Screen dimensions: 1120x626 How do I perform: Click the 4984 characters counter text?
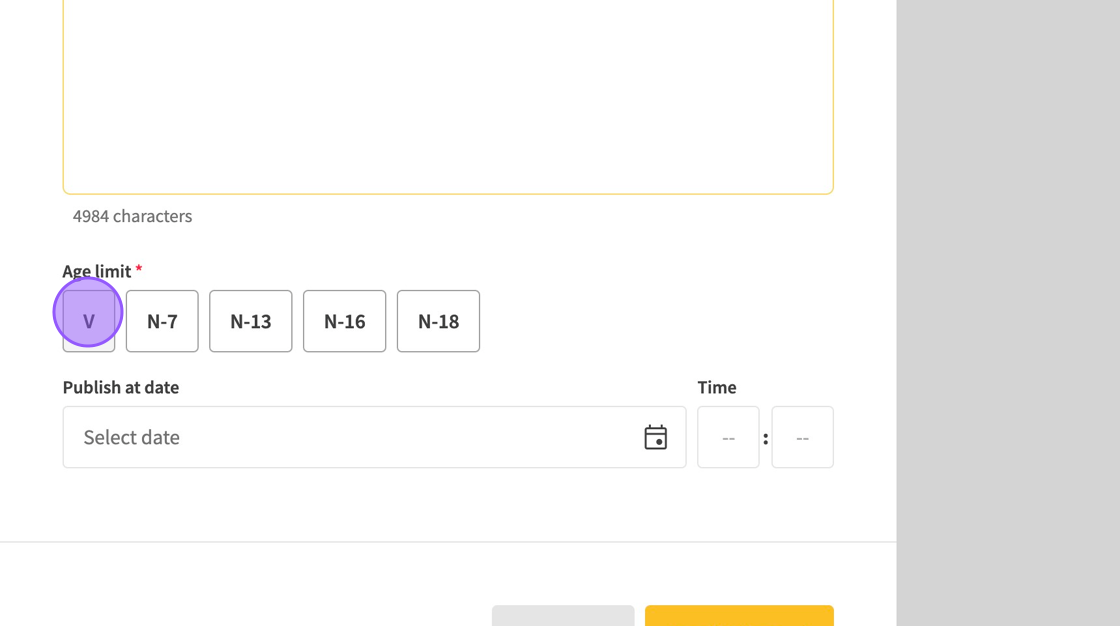click(132, 216)
